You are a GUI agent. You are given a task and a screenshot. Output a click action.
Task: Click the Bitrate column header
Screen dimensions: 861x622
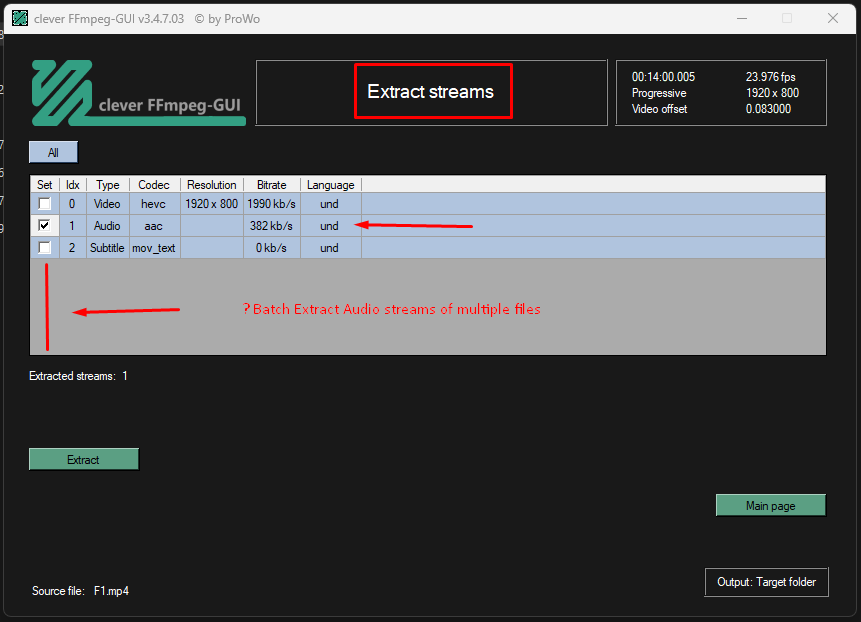pos(271,185)
